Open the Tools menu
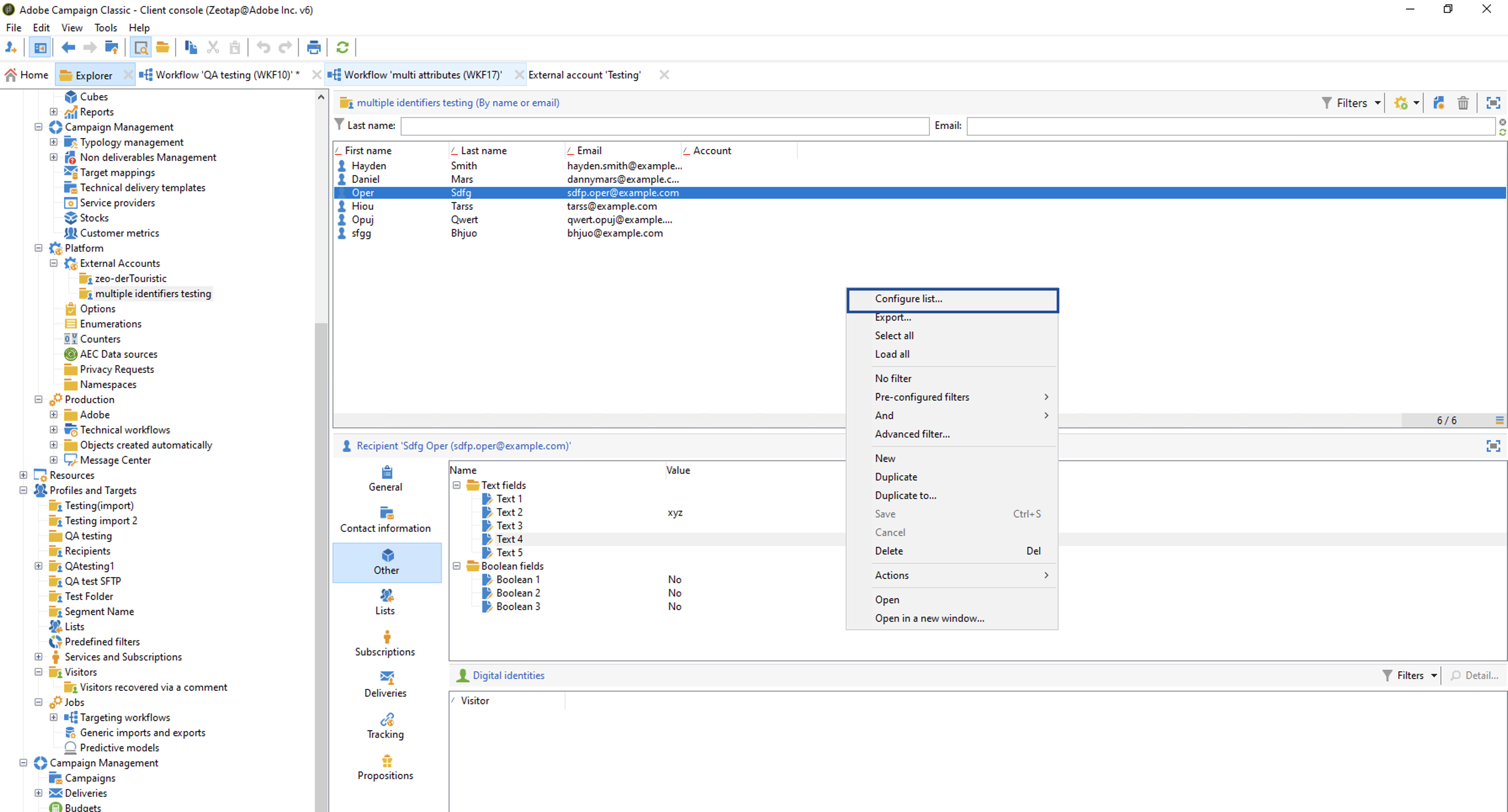The width and height of the screenshot is (1508, 812). coord(105,27)
